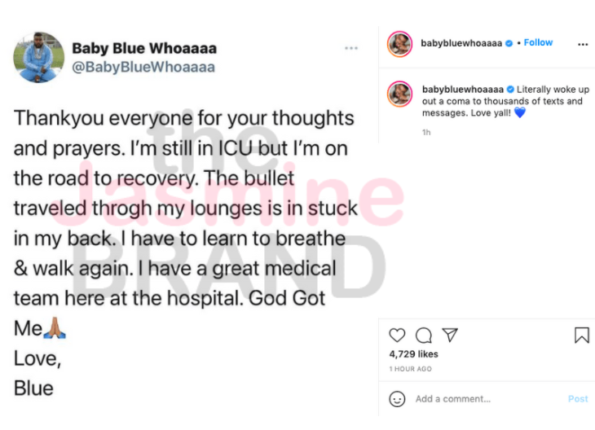This screenshot has height=430, width=595.
Task: Open comments via speech bubble icon
Action: click(423, 335)
